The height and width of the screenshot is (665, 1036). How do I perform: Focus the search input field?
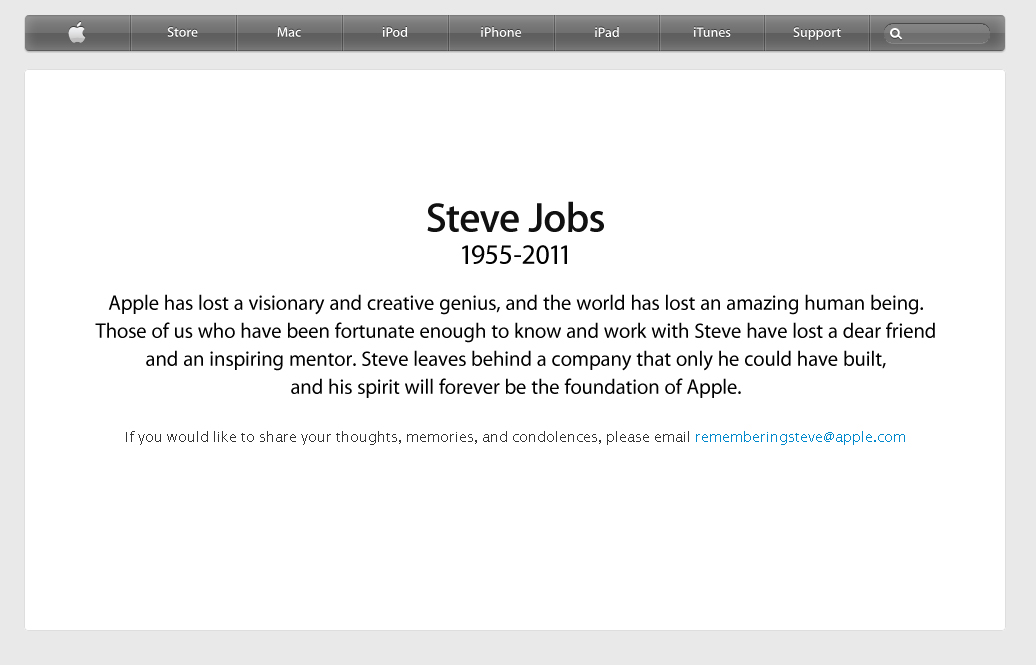(x=937, y=34)
